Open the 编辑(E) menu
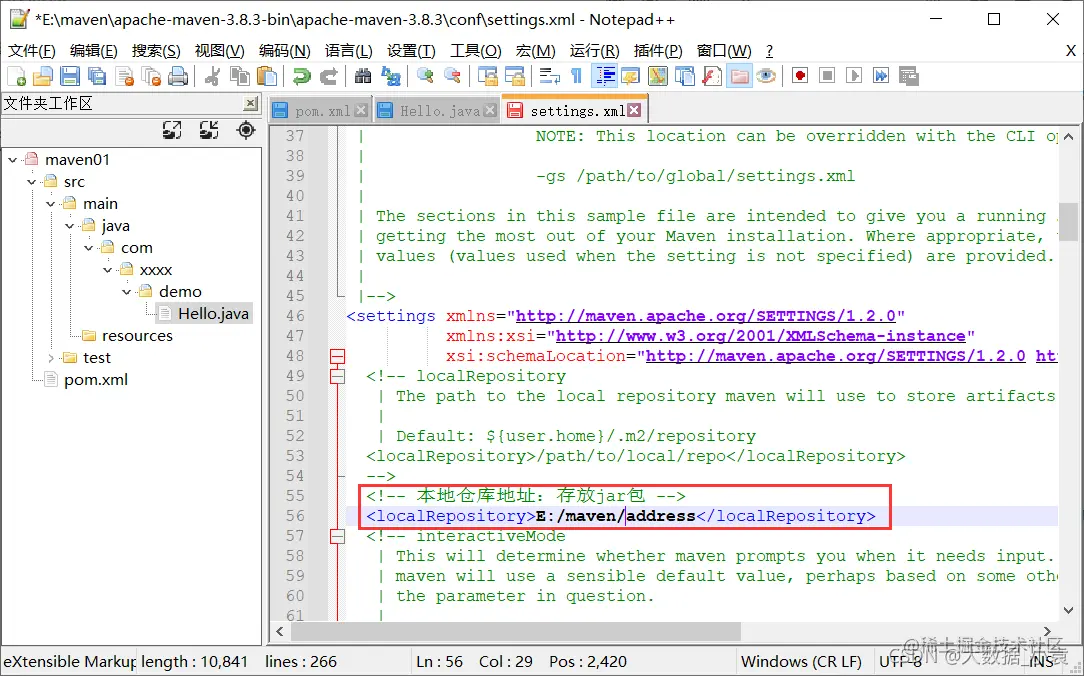This screenshot has width=1084, height=676. click(93, 50)
